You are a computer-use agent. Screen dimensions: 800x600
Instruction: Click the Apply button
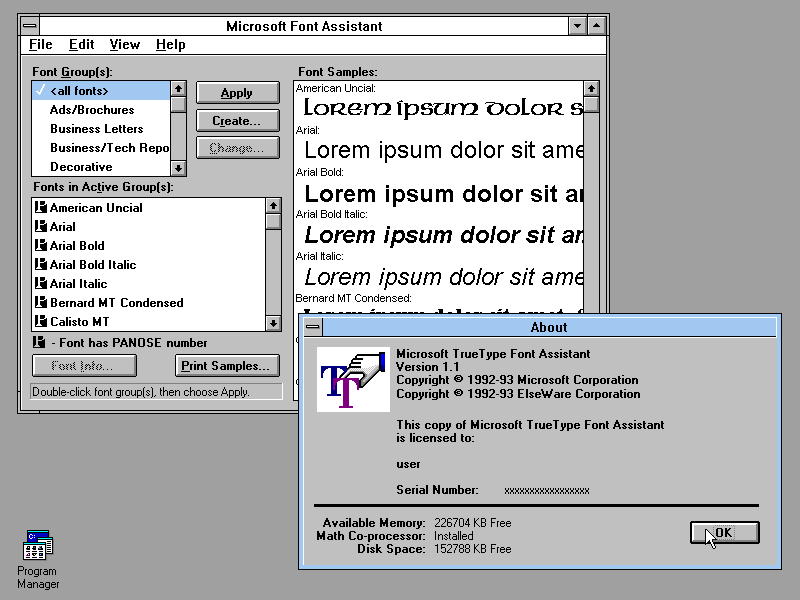tap(237, 93)
